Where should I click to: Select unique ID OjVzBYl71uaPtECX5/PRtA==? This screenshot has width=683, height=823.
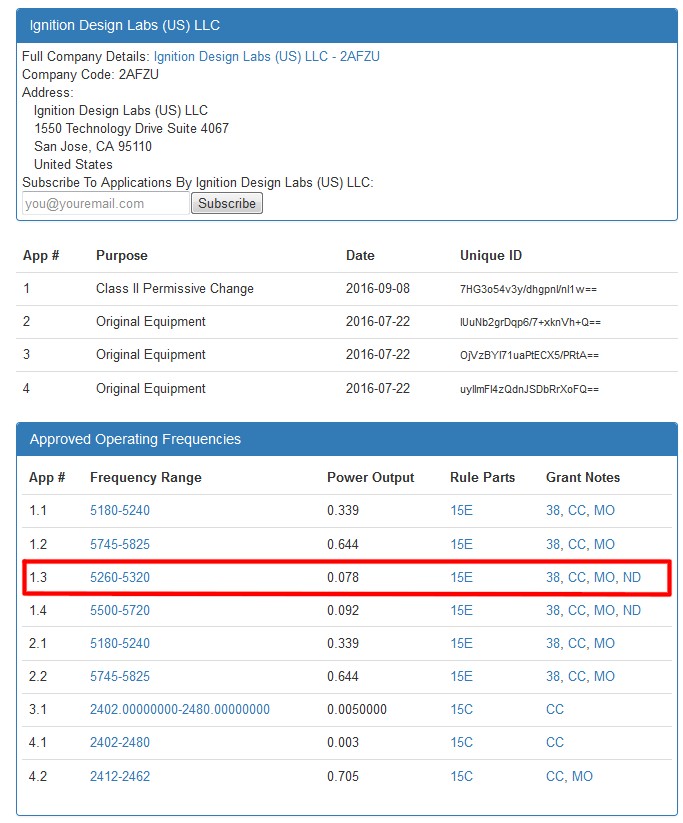(x=529, y=355)
